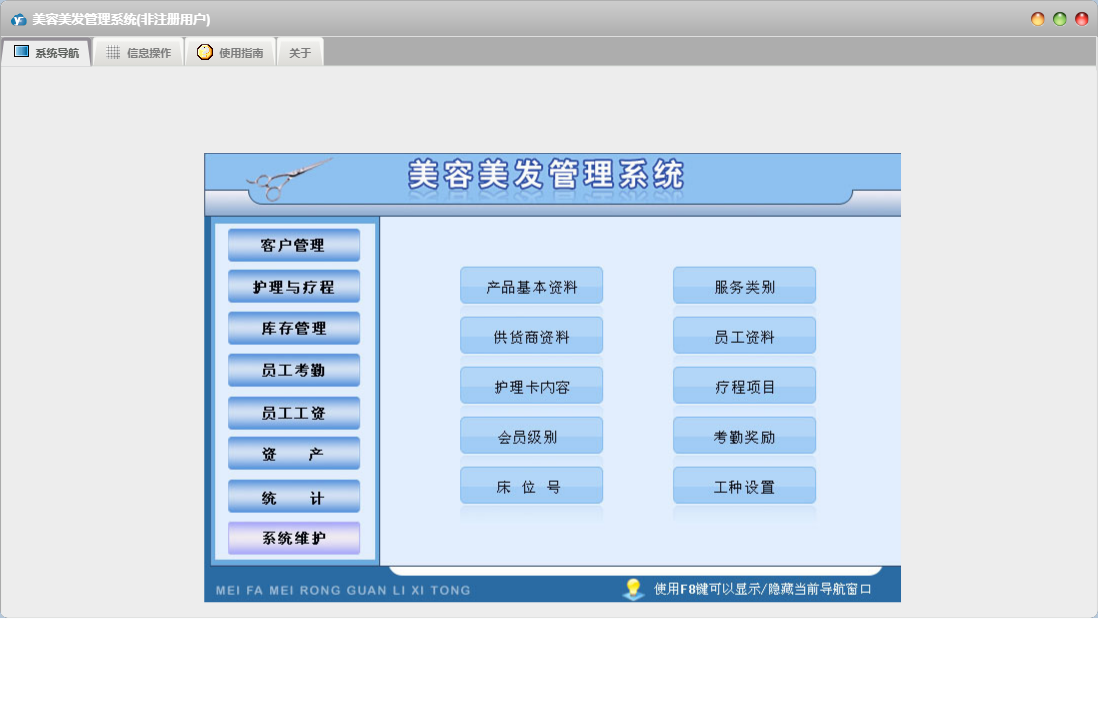The image size is (1098, 719).
Task: Open the 资产 section in sidebar
Action: pos(294,454)
